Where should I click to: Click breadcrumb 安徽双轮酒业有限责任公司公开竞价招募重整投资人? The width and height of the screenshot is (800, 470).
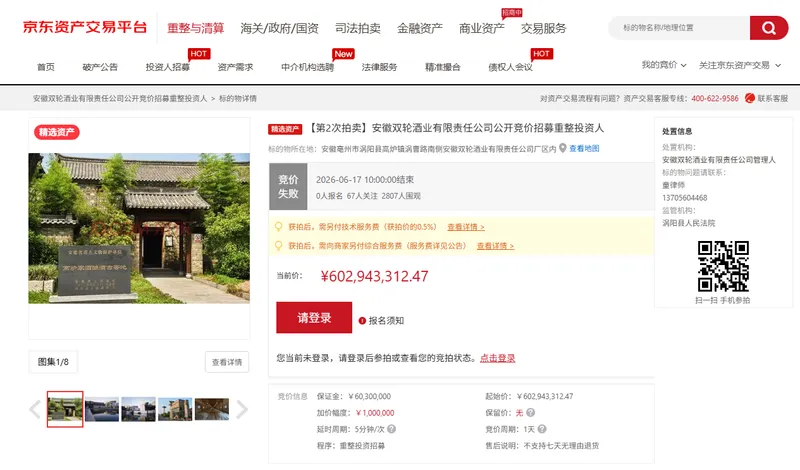pos(120,98)
